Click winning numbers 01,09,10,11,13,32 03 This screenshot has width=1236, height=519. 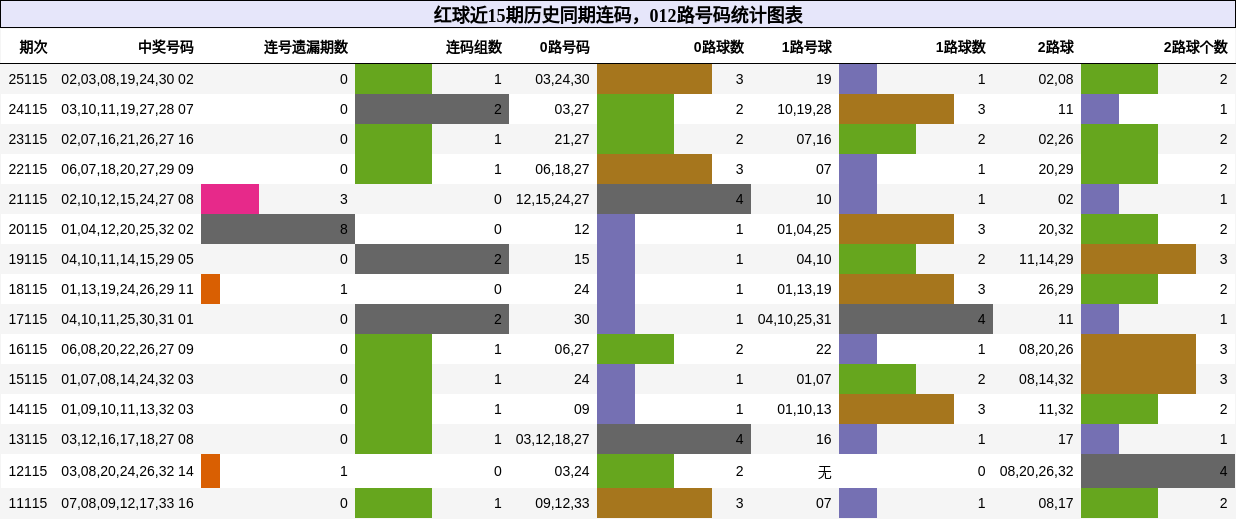coord(127,409)
